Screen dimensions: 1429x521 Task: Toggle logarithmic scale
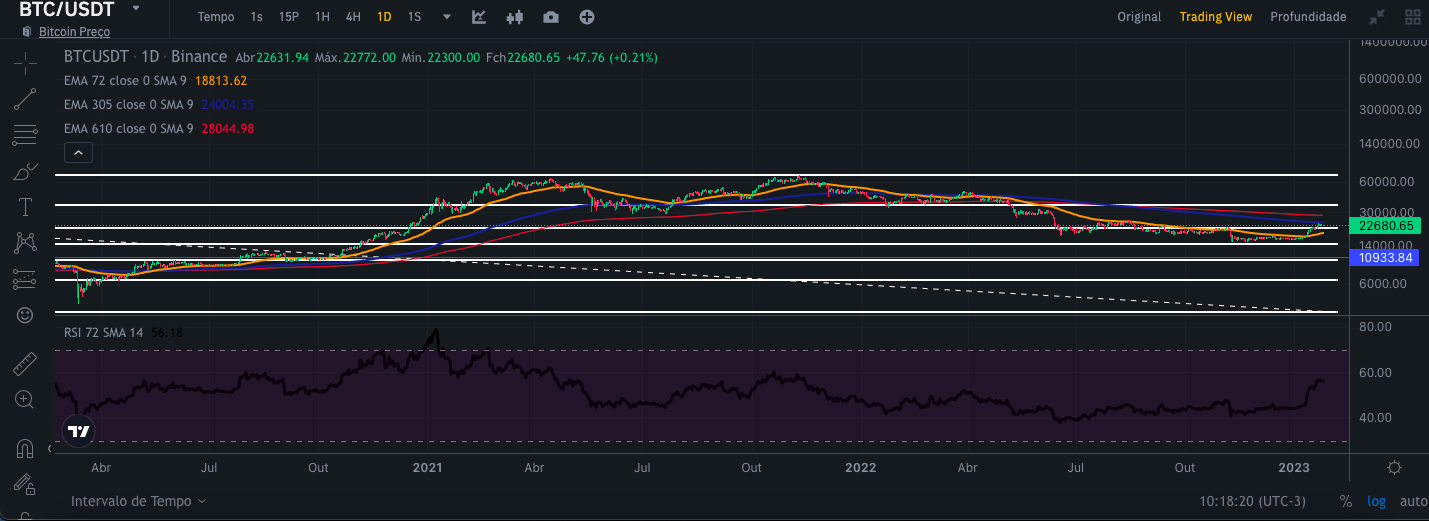click(x=1377, y=501)
